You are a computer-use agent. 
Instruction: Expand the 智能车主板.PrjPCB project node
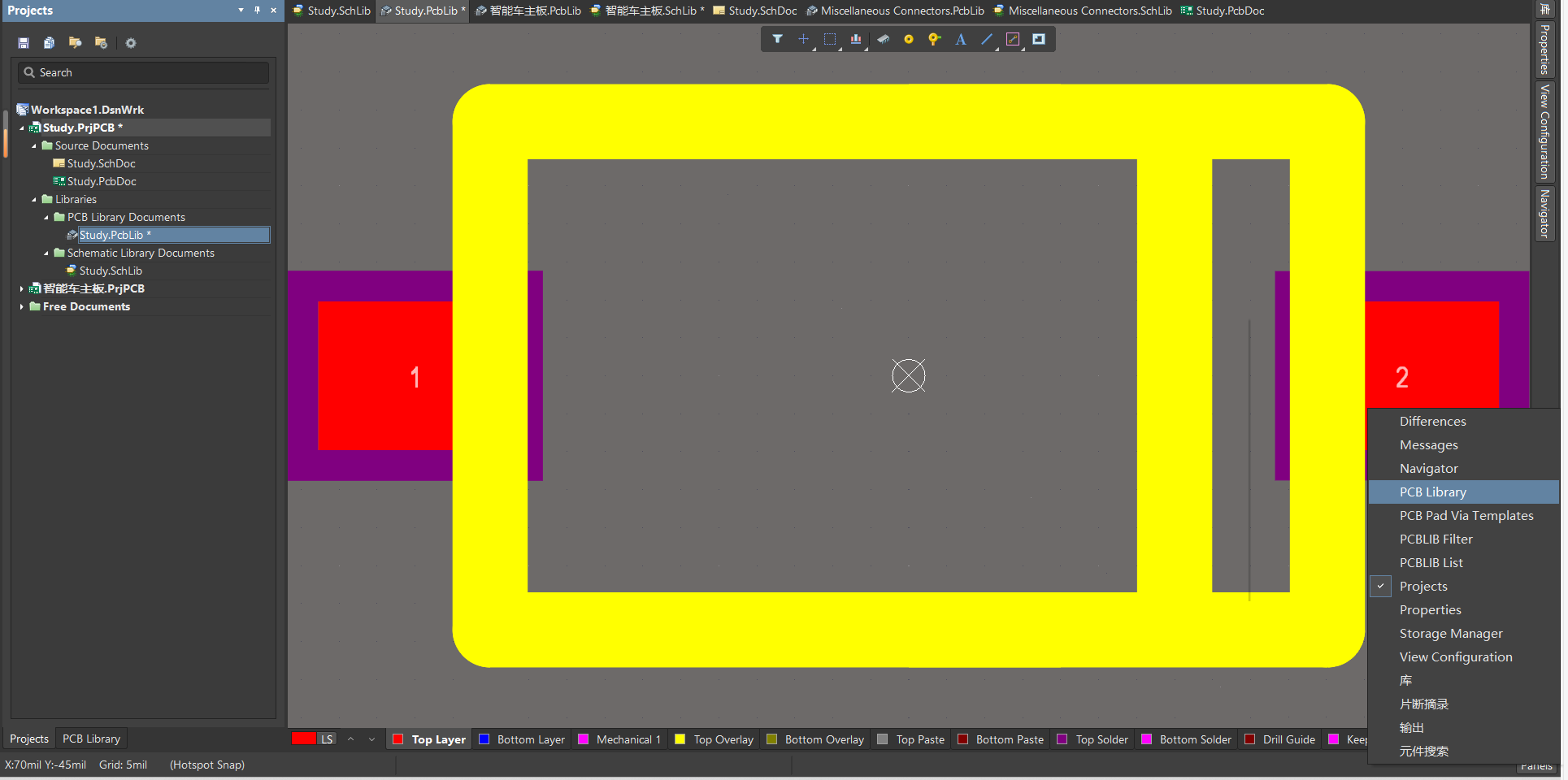tap(21, 288)
